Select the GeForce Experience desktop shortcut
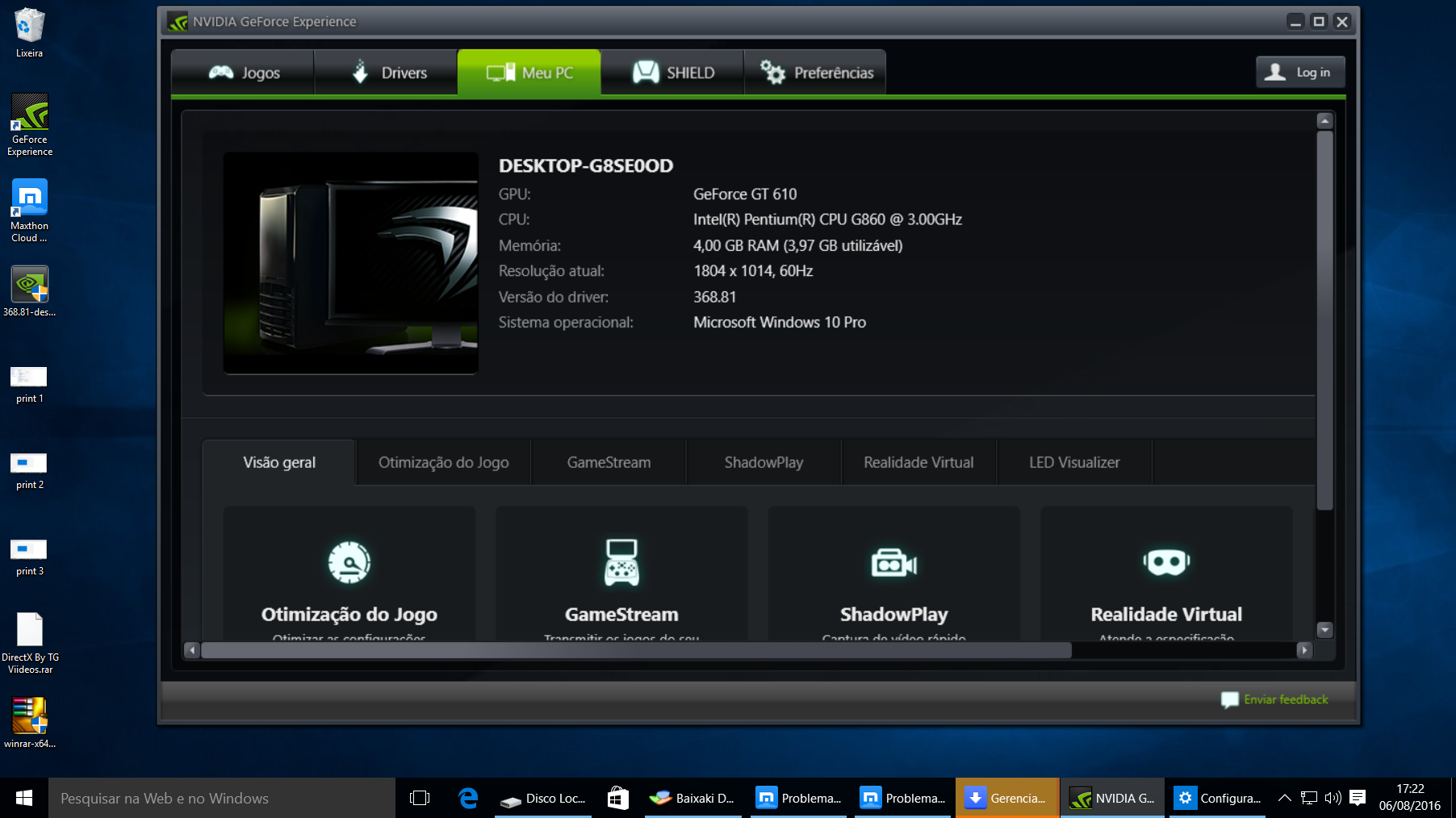 pyautogui.click(x=30, y=124)
